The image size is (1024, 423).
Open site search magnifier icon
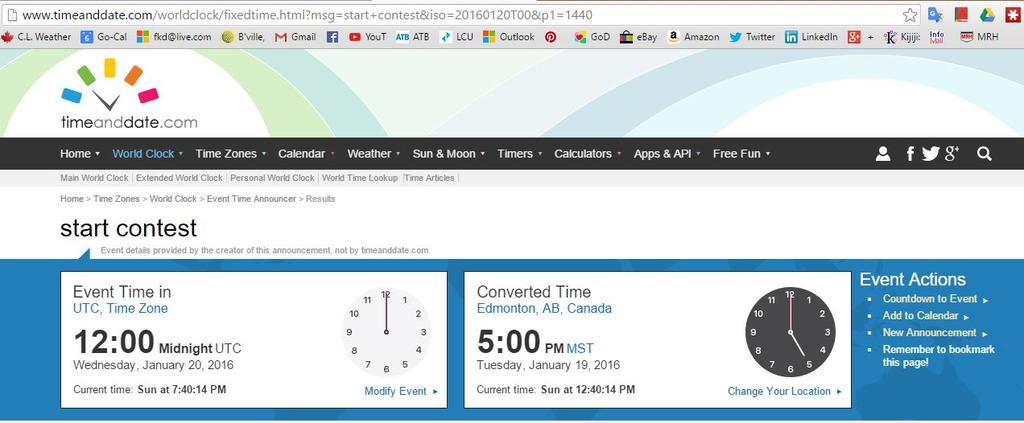984,154
